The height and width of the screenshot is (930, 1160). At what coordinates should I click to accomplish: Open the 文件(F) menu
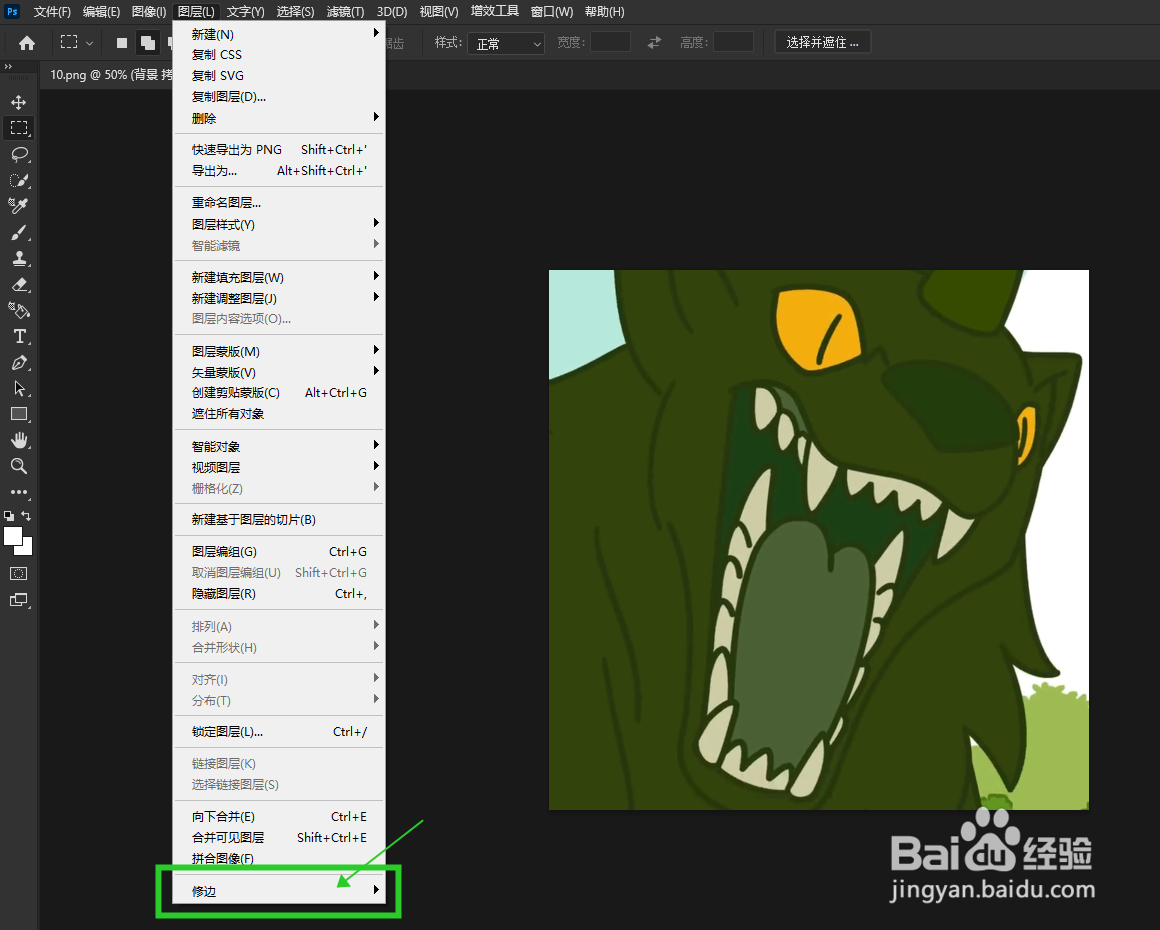tap(52, 12)
